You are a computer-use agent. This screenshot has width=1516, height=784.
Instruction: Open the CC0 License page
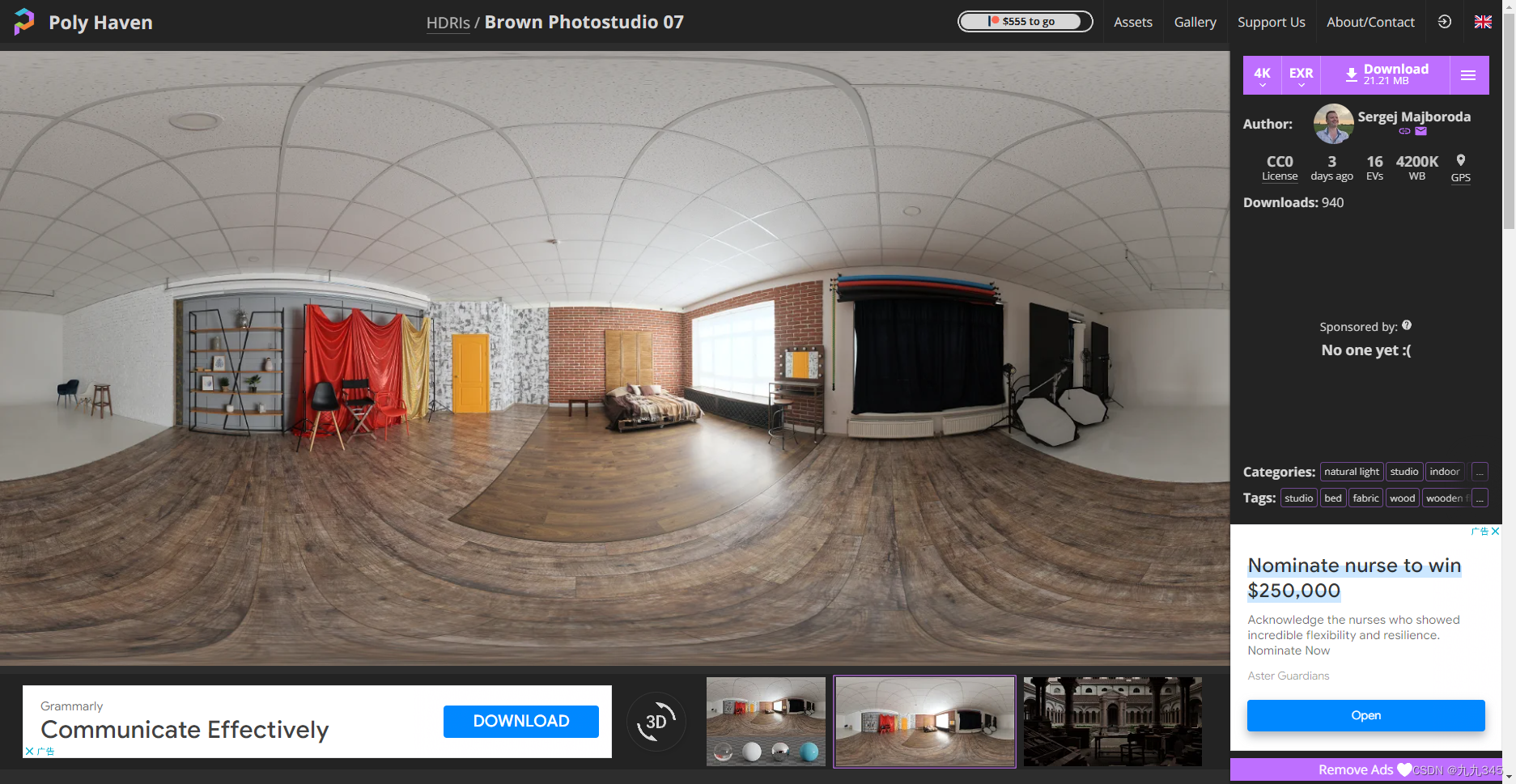coord(1279,167)
